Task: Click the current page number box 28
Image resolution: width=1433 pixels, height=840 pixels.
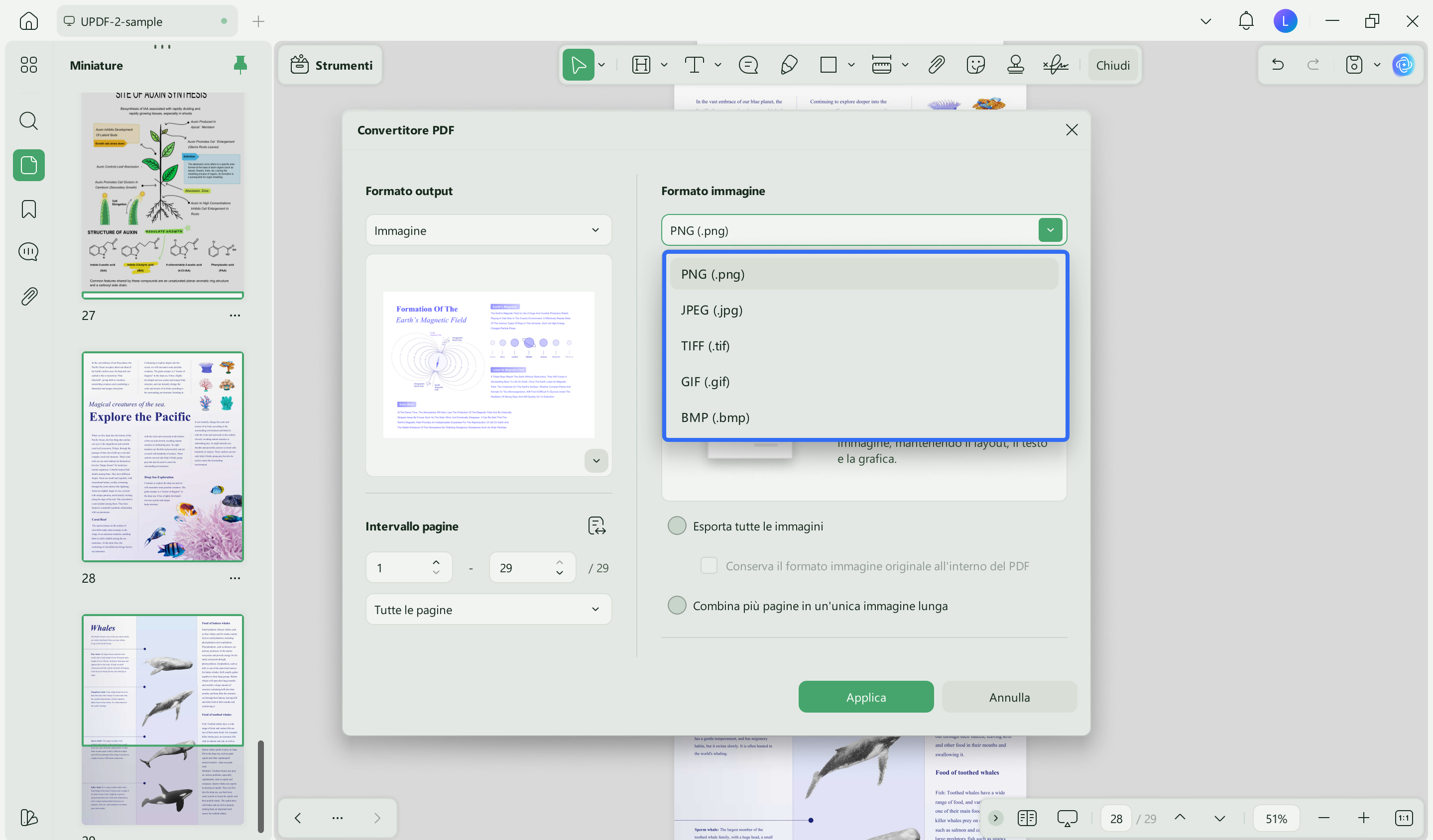Action: 1116,818
